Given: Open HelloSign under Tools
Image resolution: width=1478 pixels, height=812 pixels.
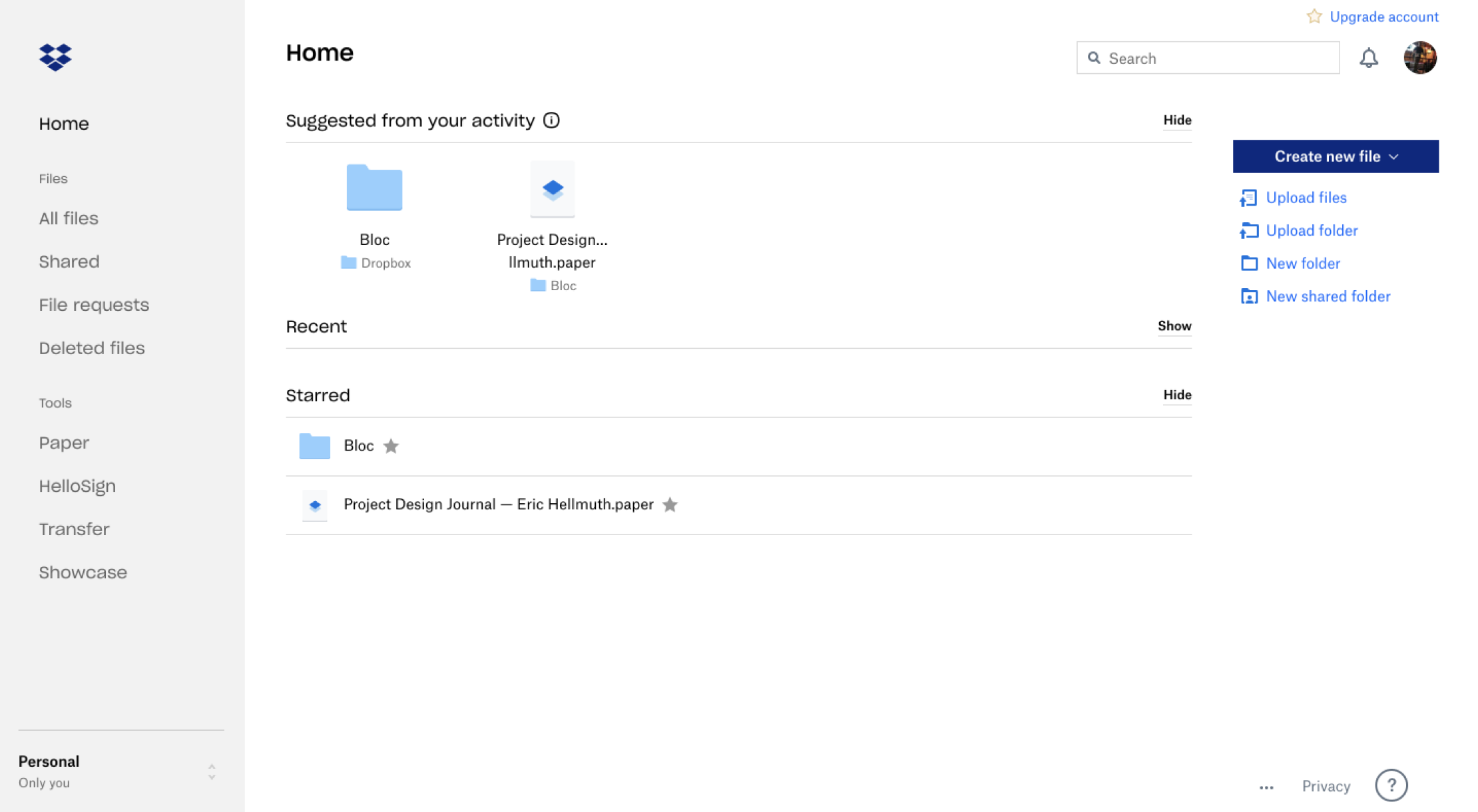Looking at the screenshot, I should click(77, 487).
